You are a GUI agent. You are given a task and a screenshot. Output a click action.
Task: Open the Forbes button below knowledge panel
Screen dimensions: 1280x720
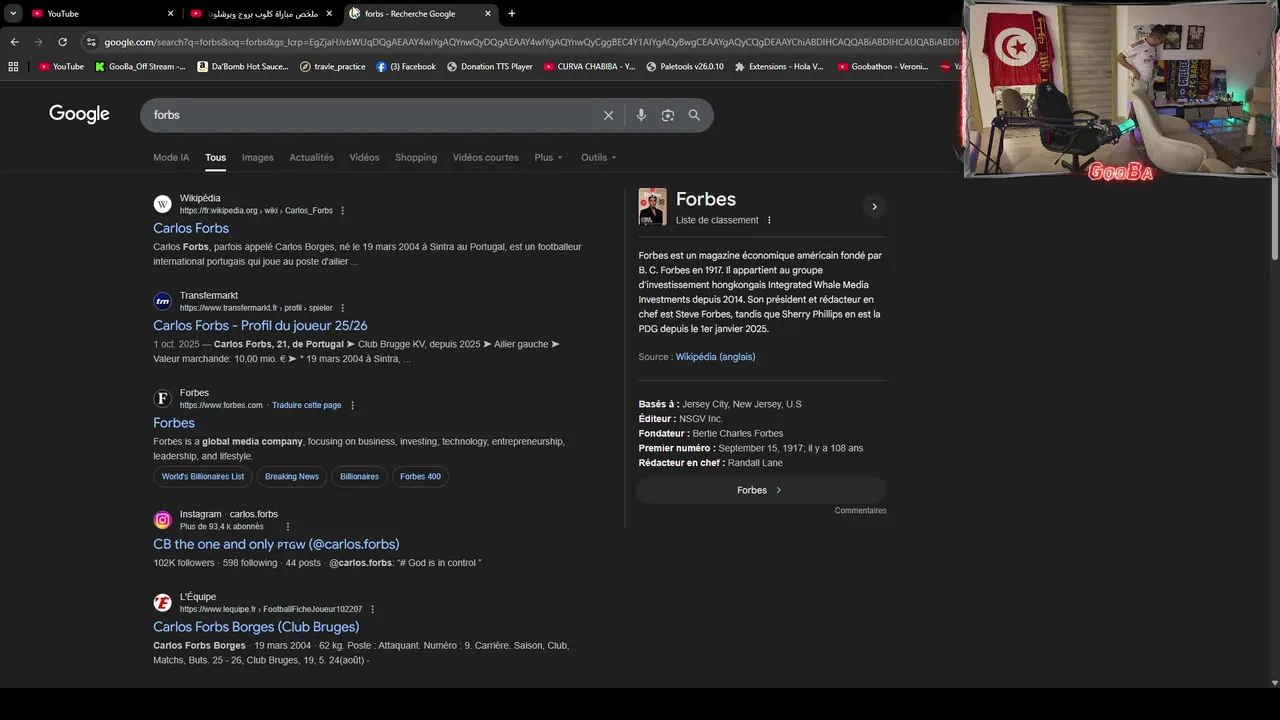pos(761,490)
